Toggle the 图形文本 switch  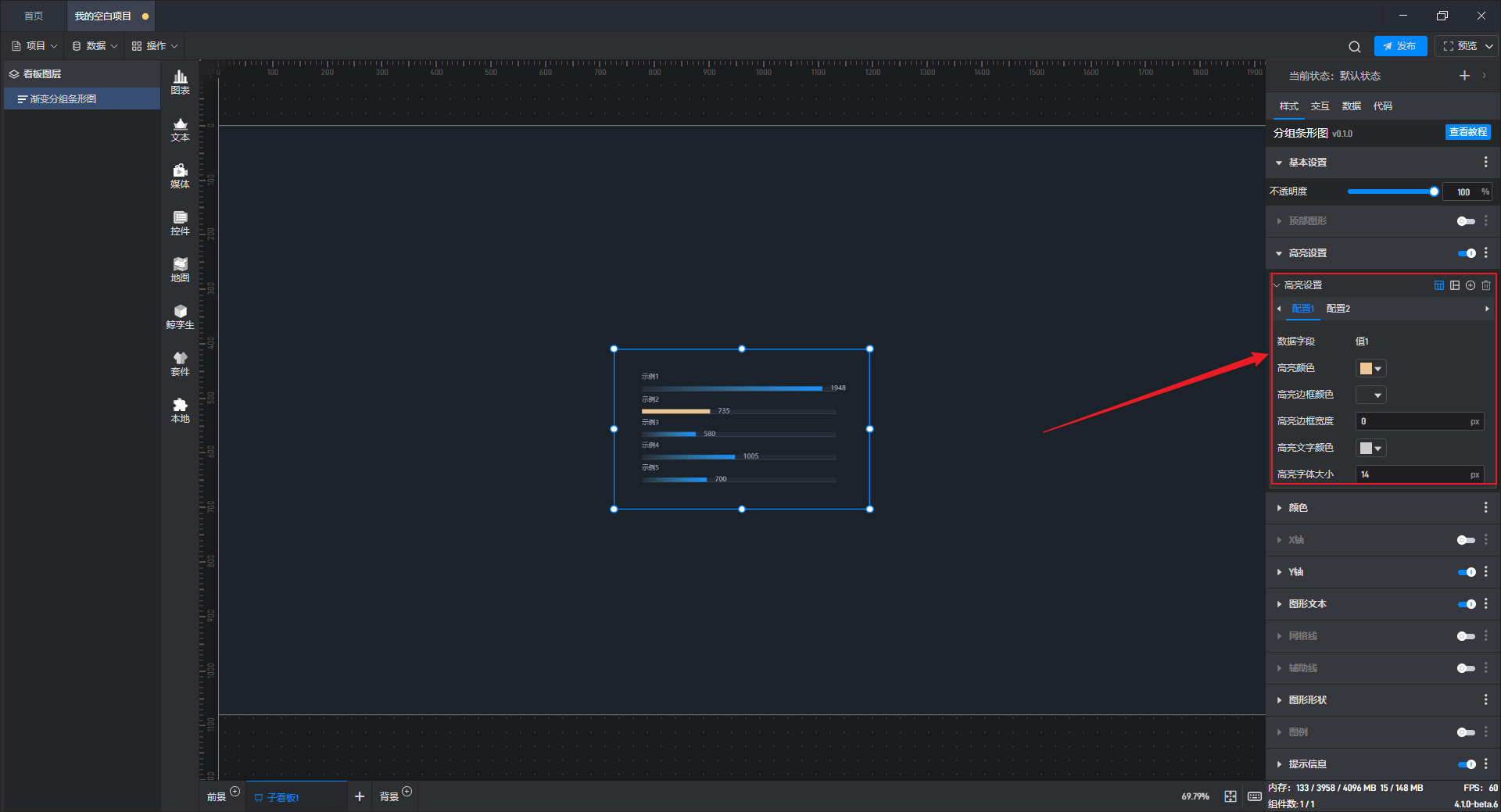[x=1467, y=604]
